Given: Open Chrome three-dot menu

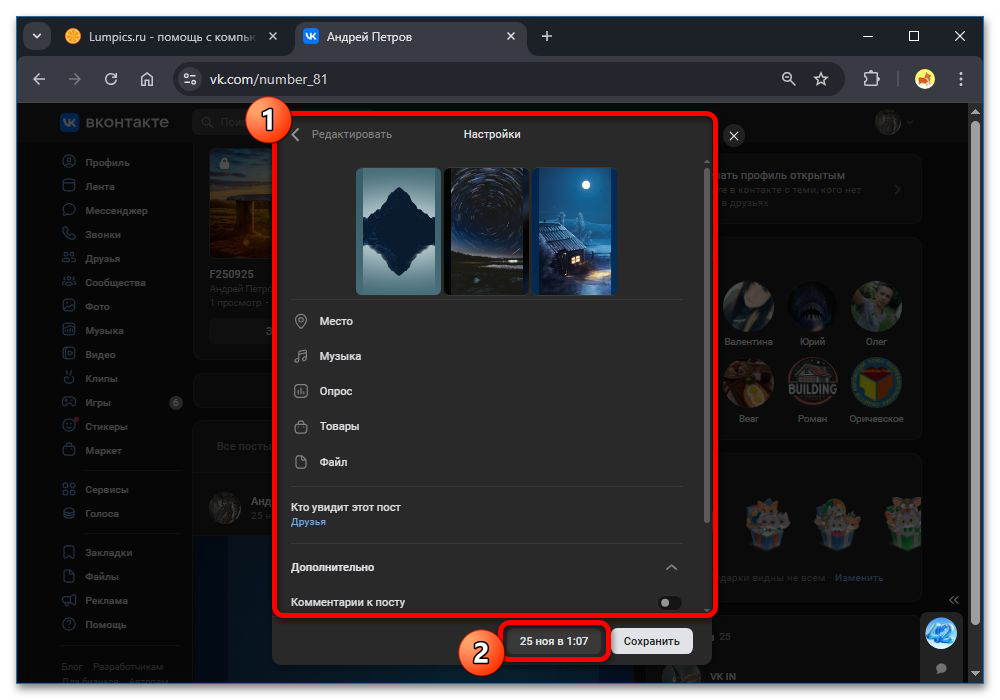Looking at the screenshot, I should pyautogui.click(x=960, y=79).
